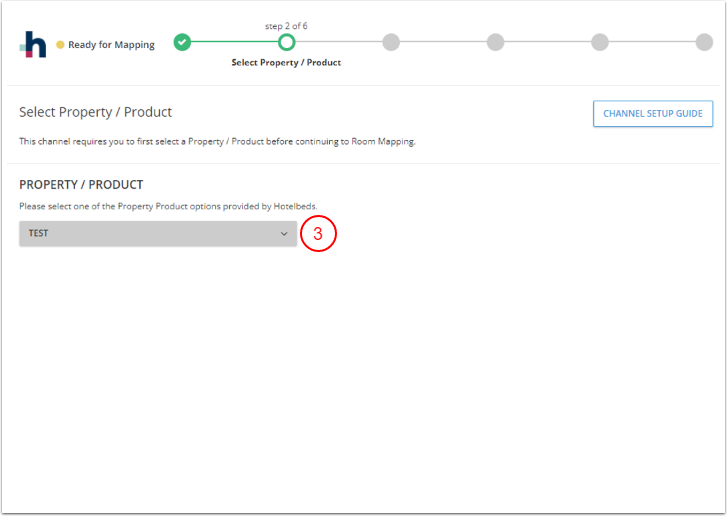727x516 pixels.
Task: Click the Hotelbeds options instruction text
Action: click(x=168, y=206)
